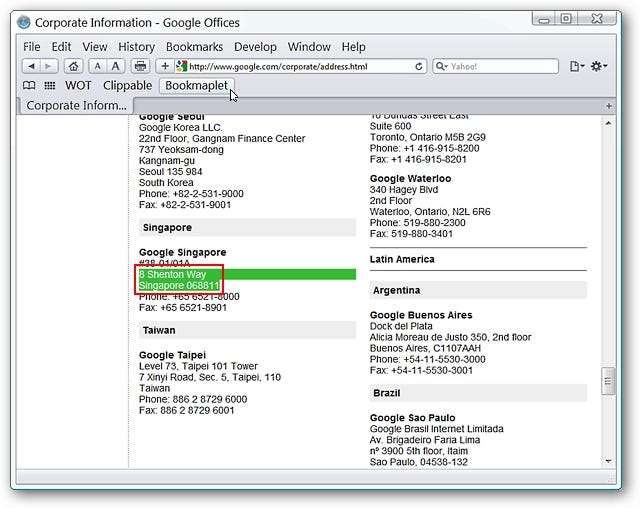
Task: Click the WOT bookmark bar item
Action: [x=78, y=86]
